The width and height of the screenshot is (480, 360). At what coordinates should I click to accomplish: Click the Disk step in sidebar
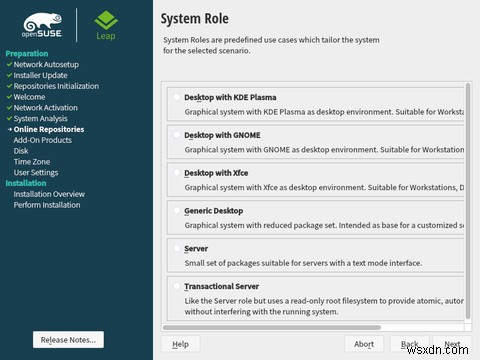pyautogui.click(x=21, y=151)
